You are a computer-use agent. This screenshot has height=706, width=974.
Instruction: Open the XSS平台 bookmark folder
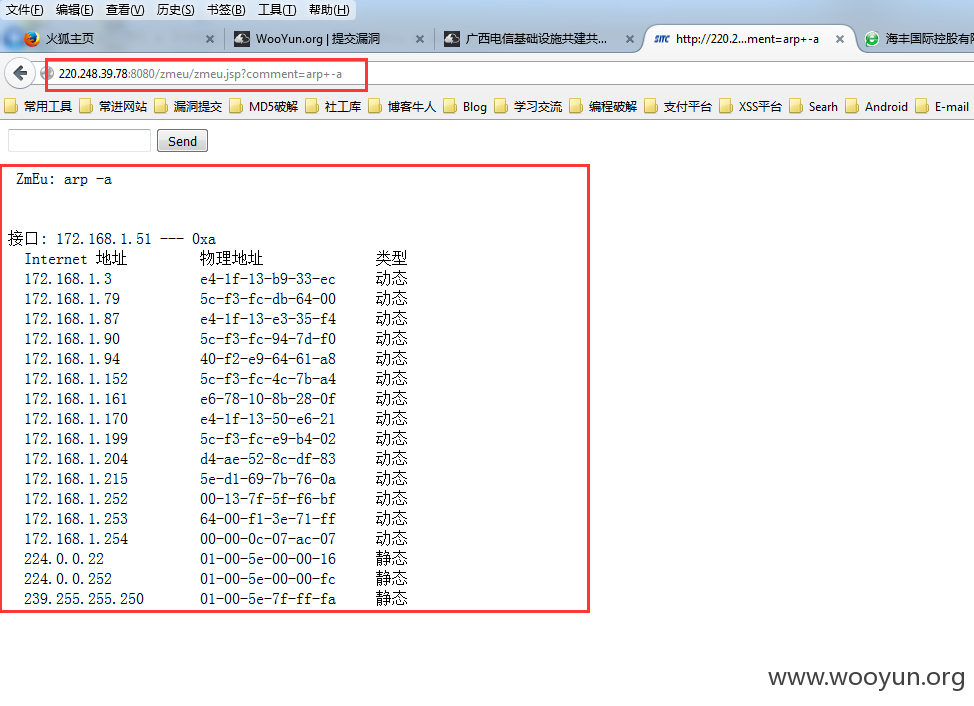[x=750, y=106]
